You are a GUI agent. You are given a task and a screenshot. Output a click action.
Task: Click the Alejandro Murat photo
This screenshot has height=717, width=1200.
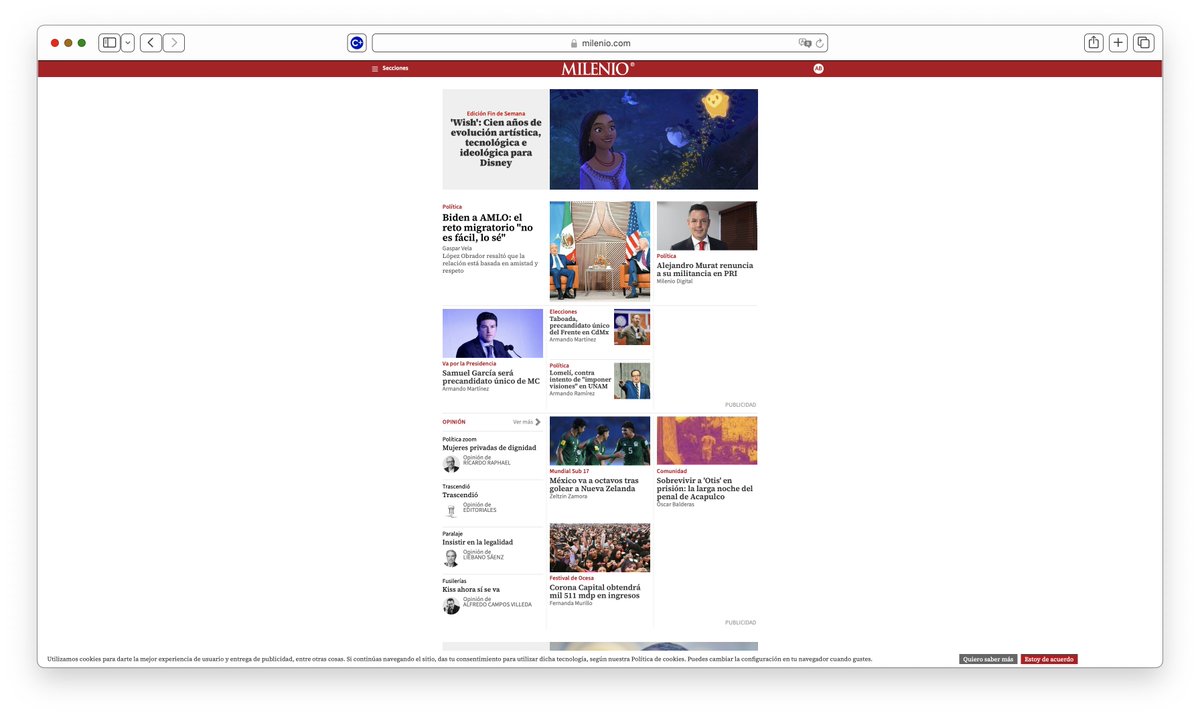[x=707, y=225]
